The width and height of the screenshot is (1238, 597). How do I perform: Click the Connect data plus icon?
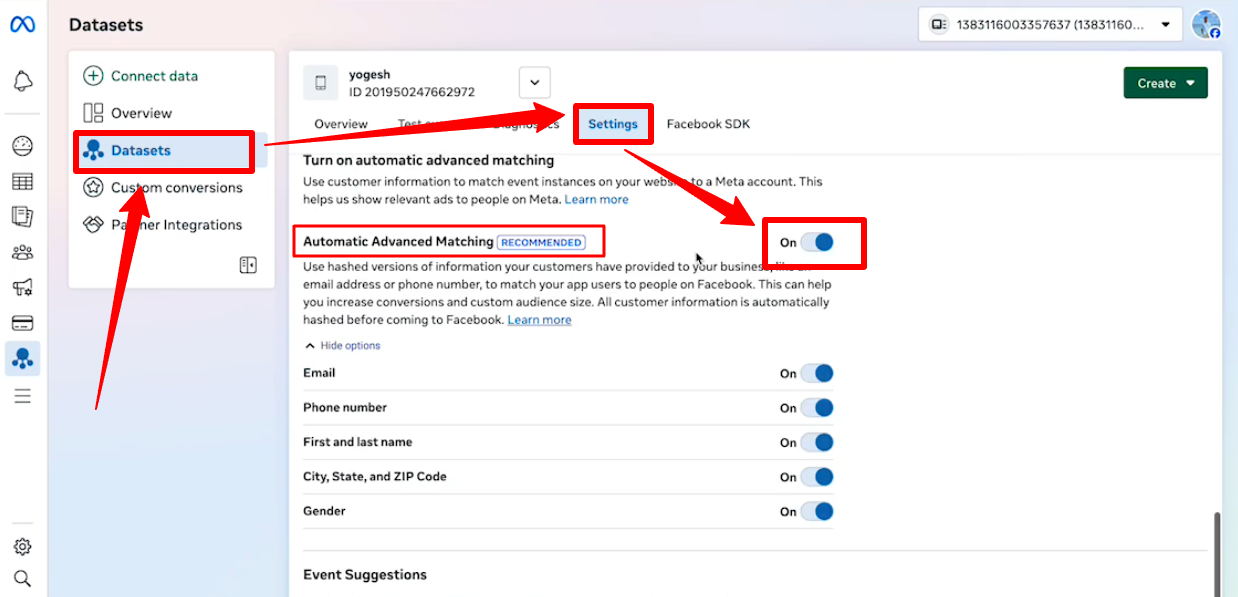click(x=93, y=76)
